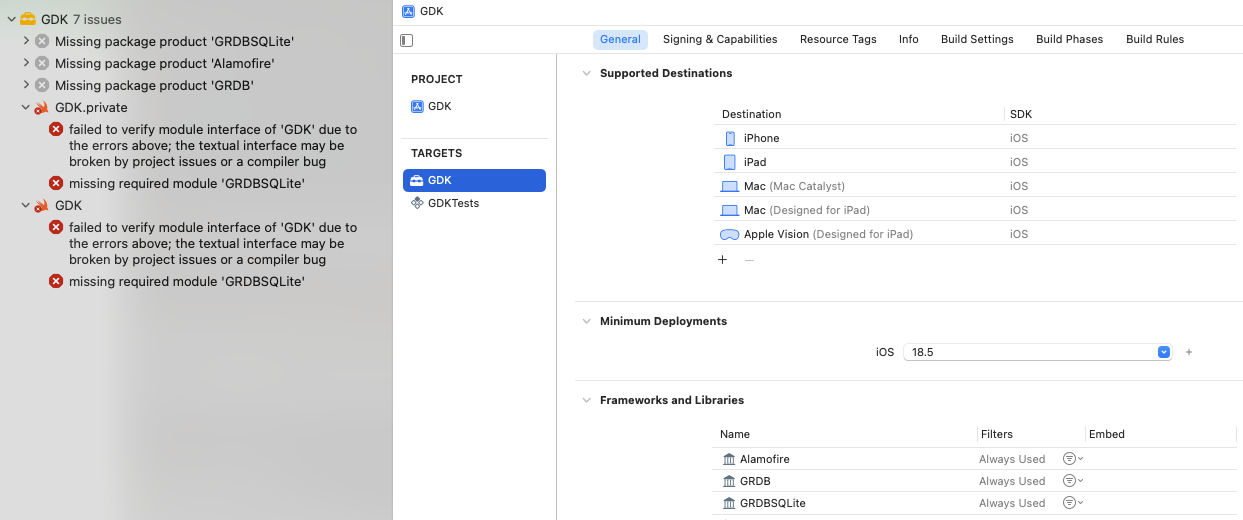Add a new supported destination
Screen dimensions: 1243x520
point(723,260)
